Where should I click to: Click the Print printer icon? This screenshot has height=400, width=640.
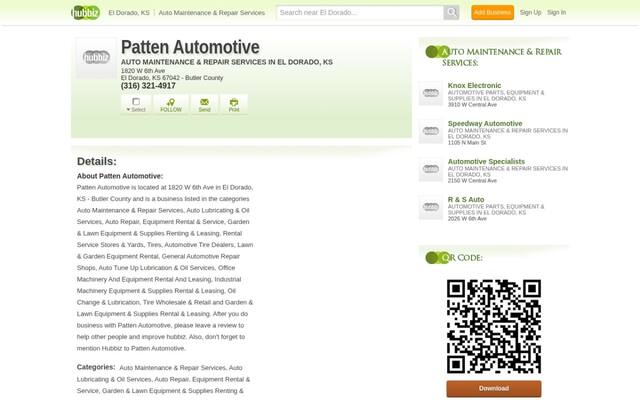point(234,102)
